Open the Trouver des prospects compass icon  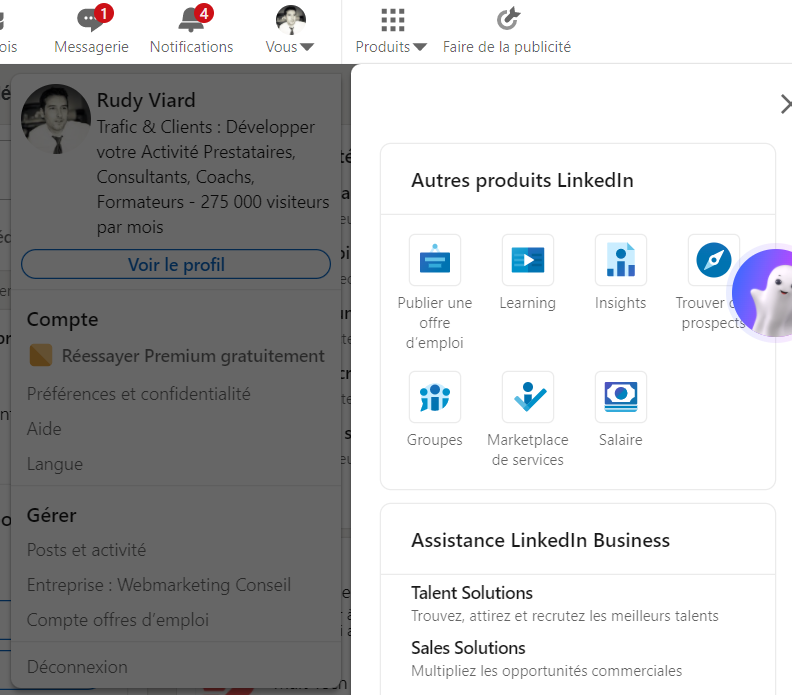tap(713, 260)
